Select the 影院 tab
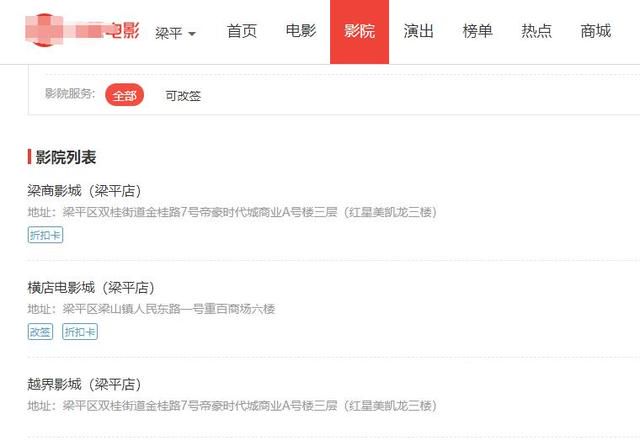640x446 pixels. tap(359, 32)
